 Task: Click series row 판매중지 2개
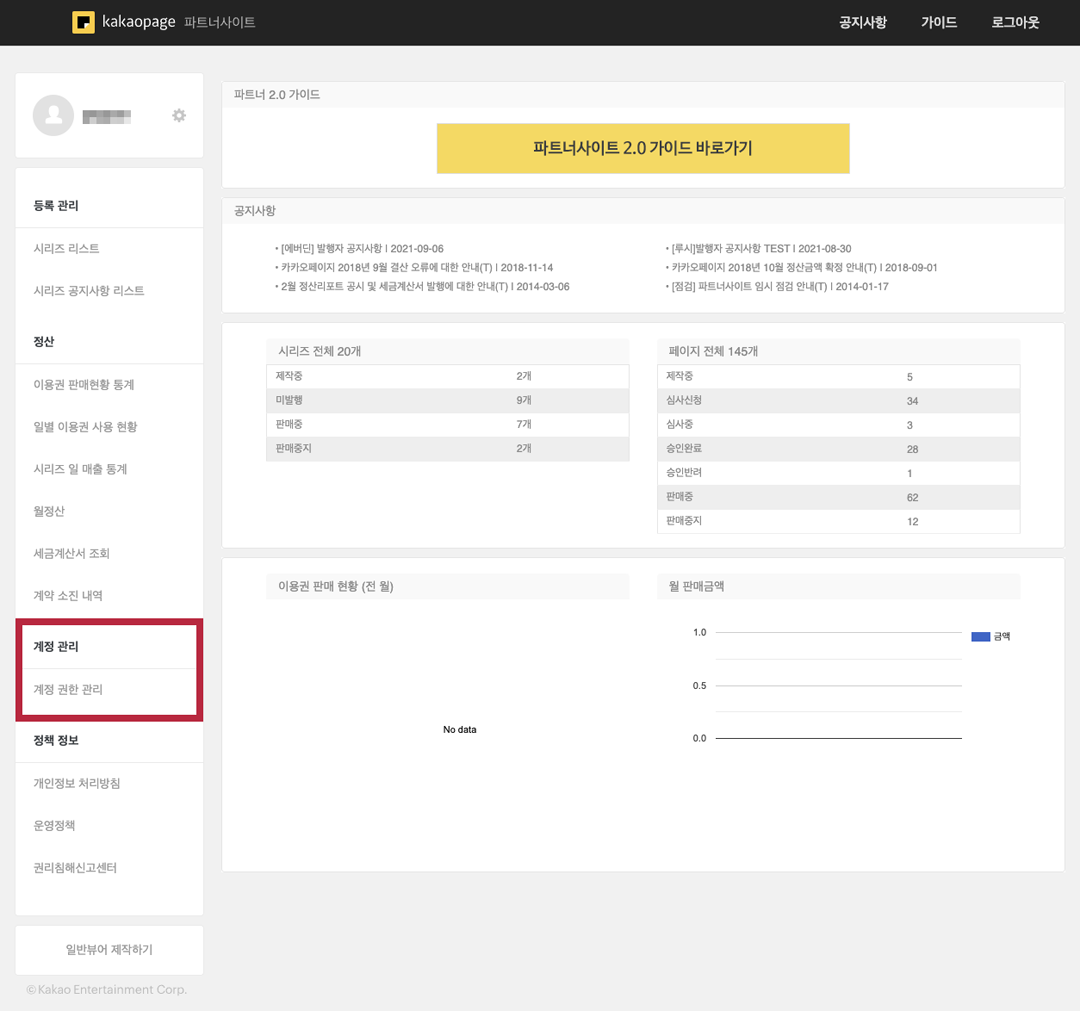(x=448, y=448)
